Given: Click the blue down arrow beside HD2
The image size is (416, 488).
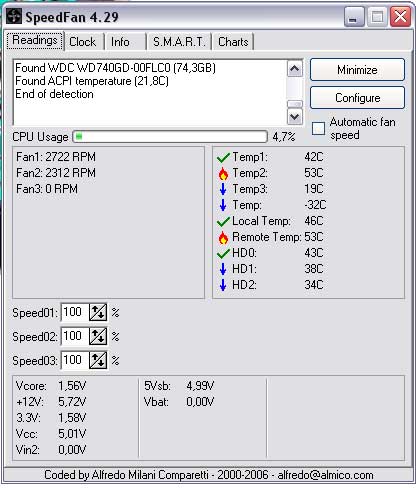Looking at the screenshot, I should click(223, 285).
